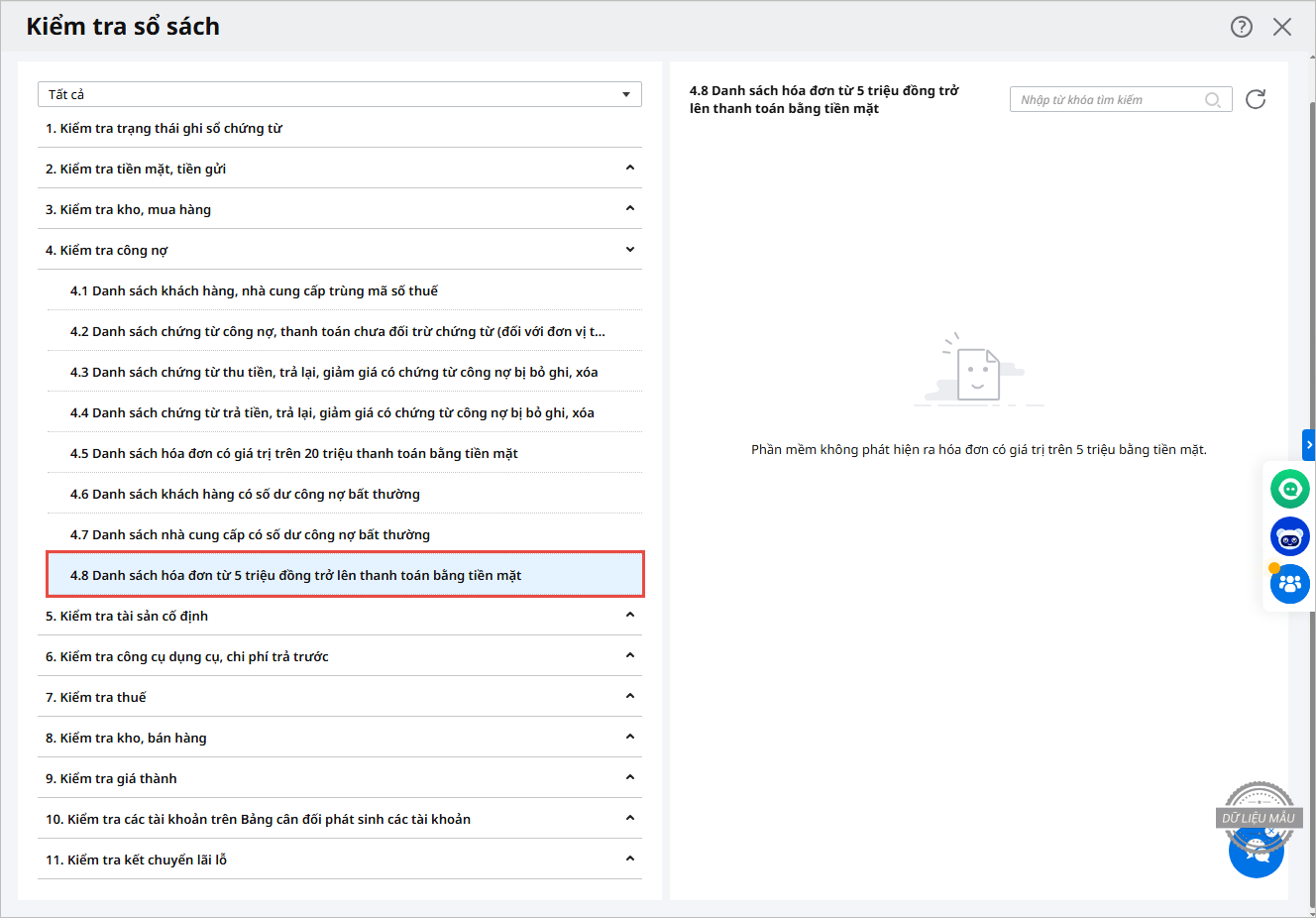Expand section 7 Kiểm tra thuế
This screenshot has height=918, width=1316.
(630, 697)
